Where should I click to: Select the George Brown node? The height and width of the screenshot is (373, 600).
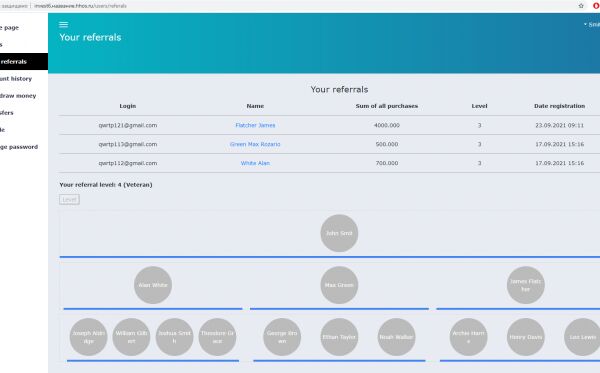(x=282, y=337)
